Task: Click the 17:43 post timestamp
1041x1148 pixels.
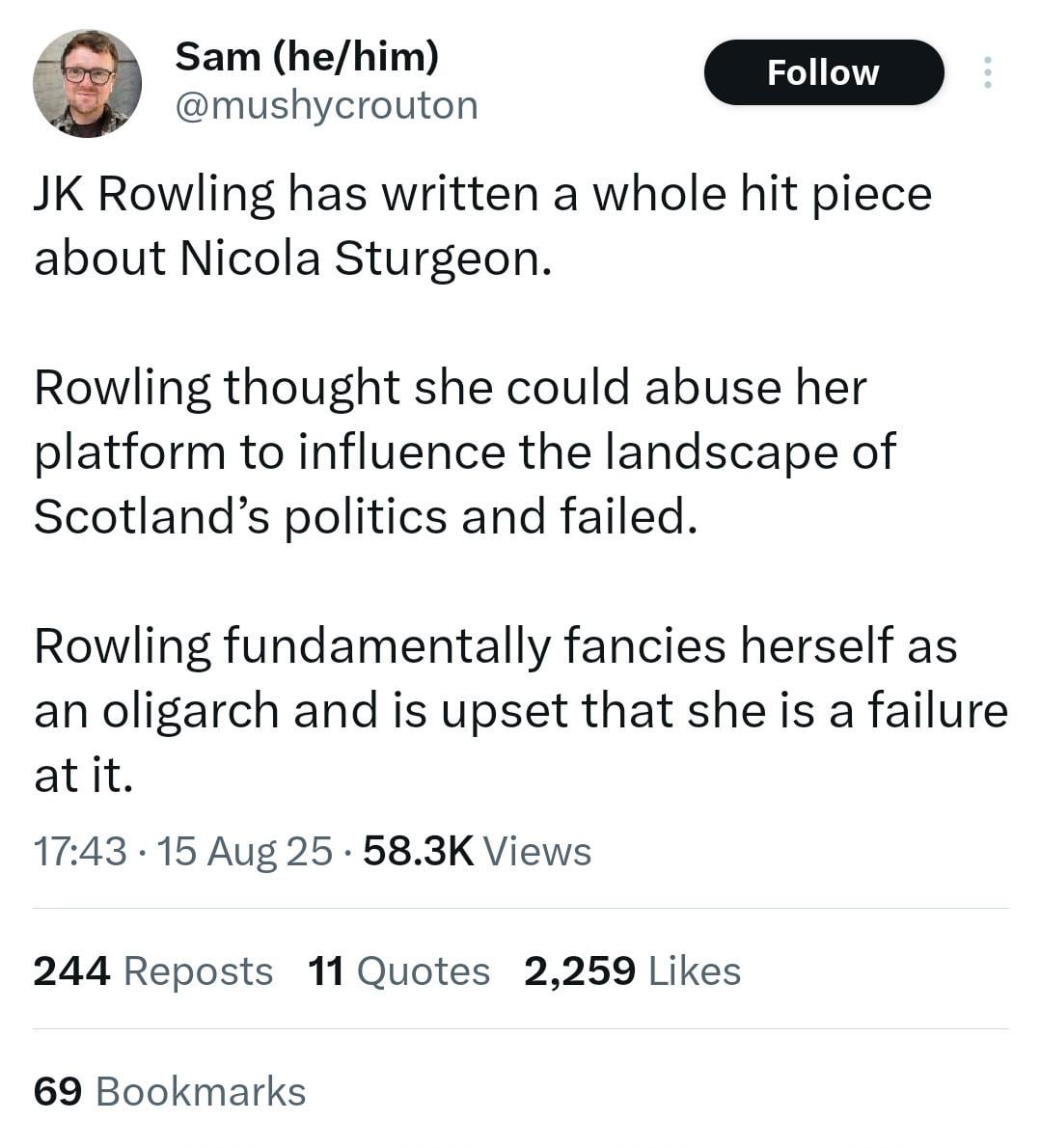Action: click(x=80, y=851)
